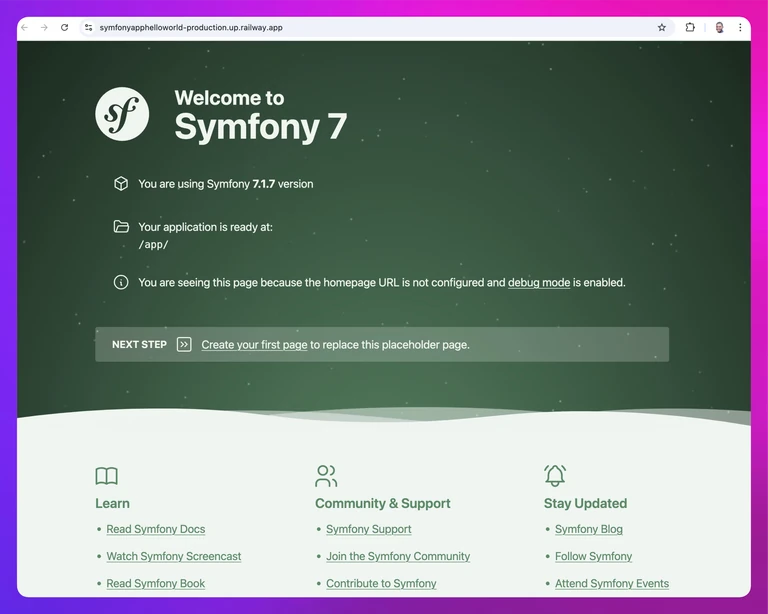Click the 7.1.7 version number text
The width and height of the screenshot is (768, 614).
coord(264,184)
